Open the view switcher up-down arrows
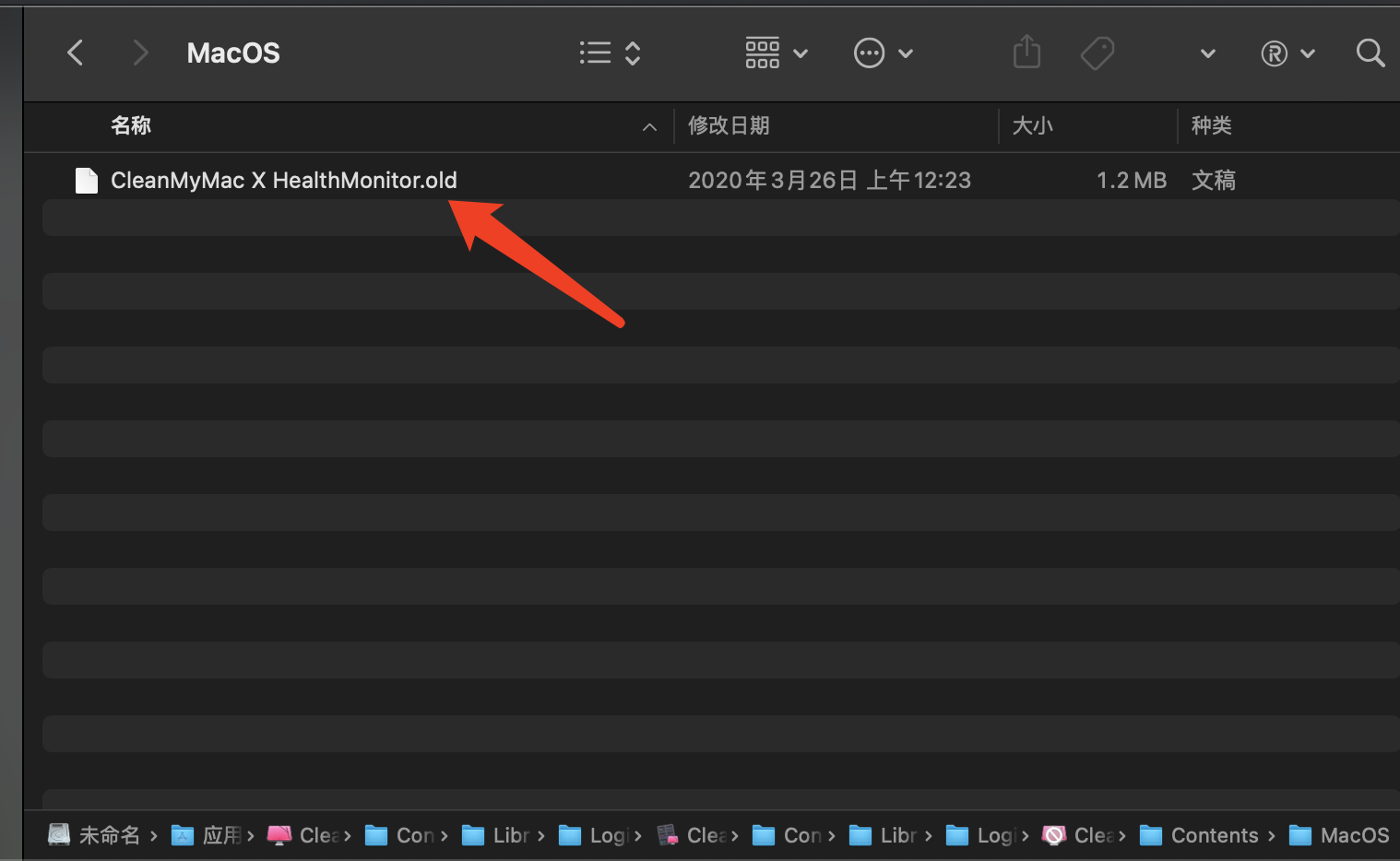 coord(633,53)
